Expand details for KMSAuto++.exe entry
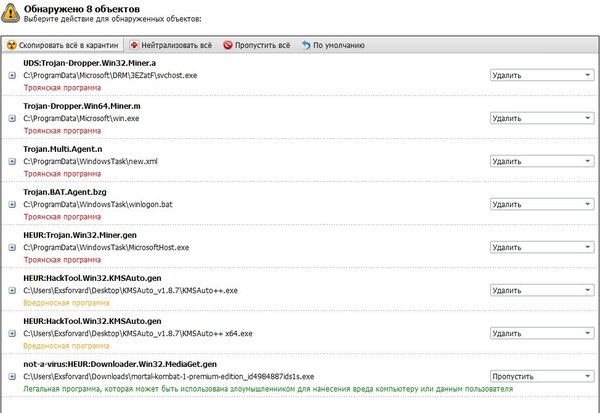The image size is (600, 413). 12,291
